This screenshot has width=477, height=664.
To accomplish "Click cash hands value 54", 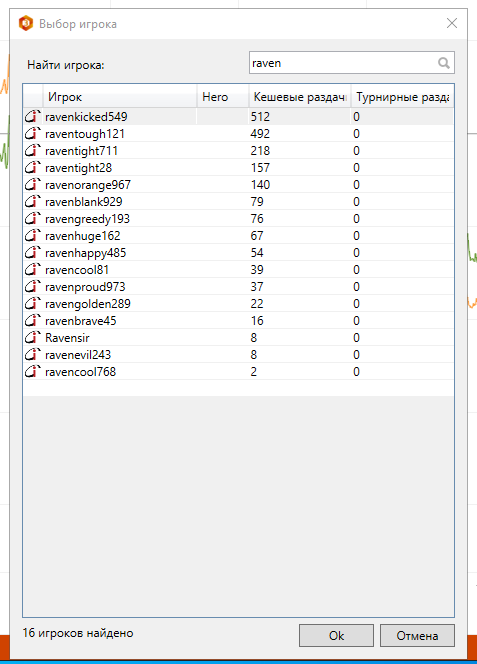I will (x=257, y=252).
